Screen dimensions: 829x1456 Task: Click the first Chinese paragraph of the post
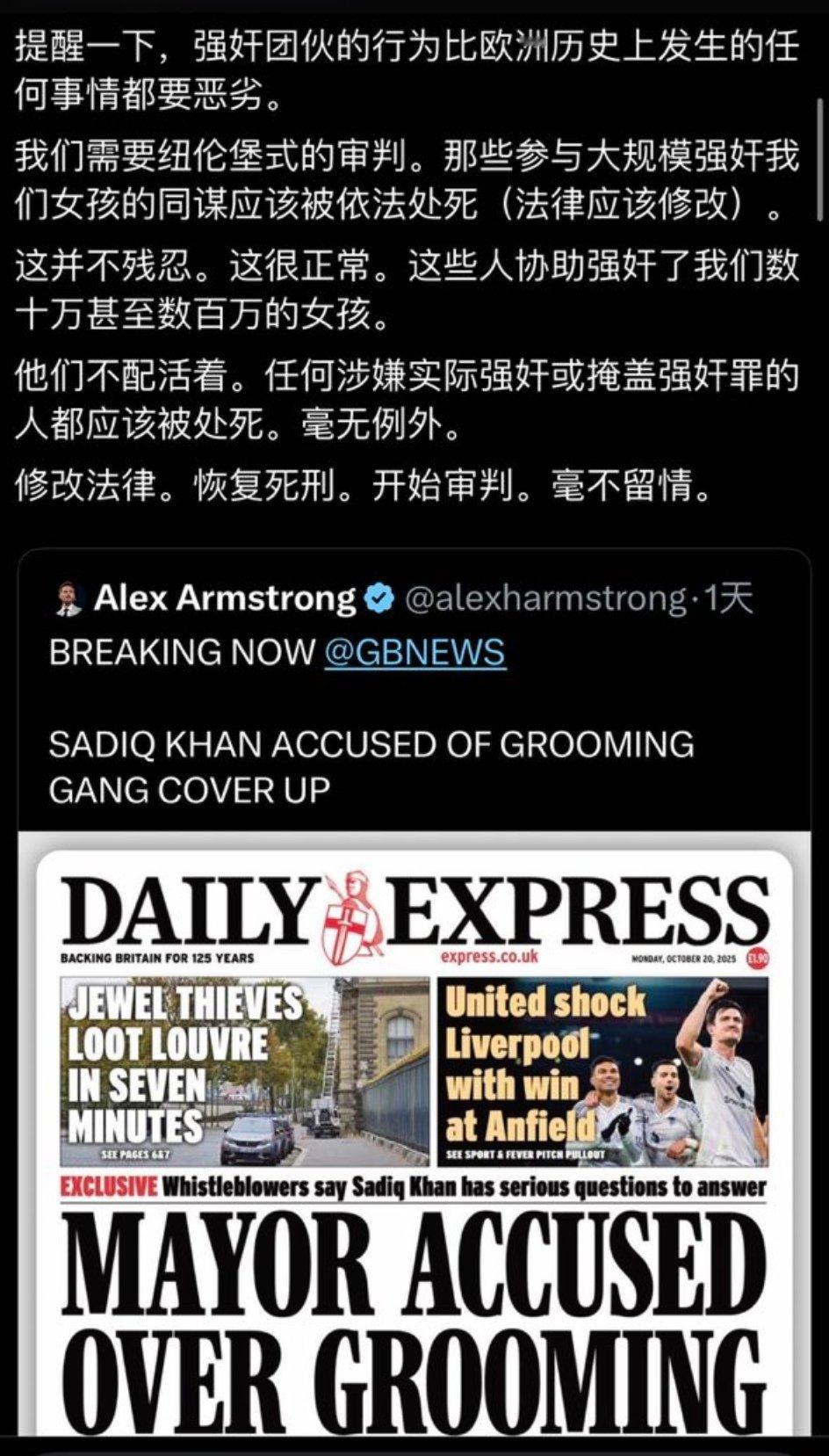406,70
